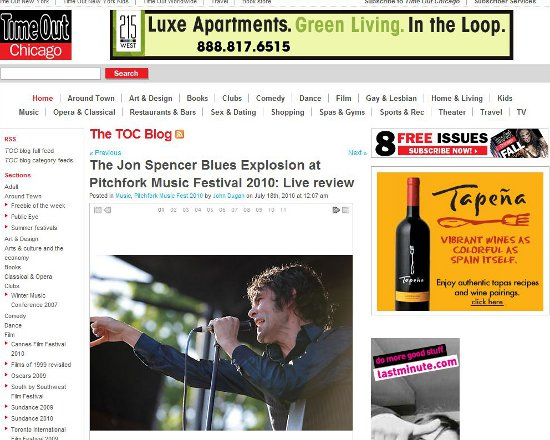Click the rightmost slideshow thumbnail grid icon
The width and height of the screenshot is (550, 440).
point(346,210)
